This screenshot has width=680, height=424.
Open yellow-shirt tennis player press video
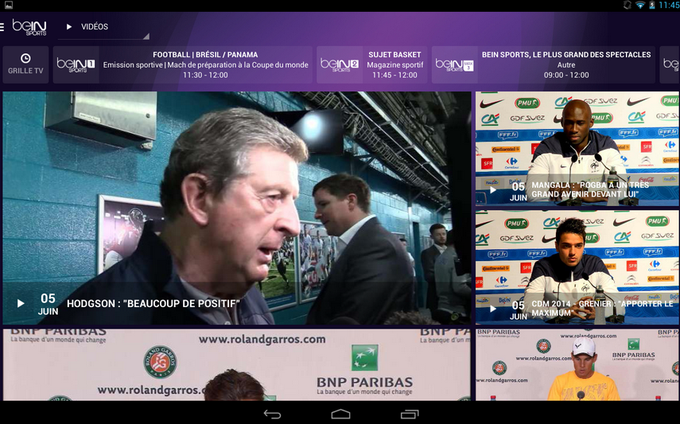[x=577, y=365]
